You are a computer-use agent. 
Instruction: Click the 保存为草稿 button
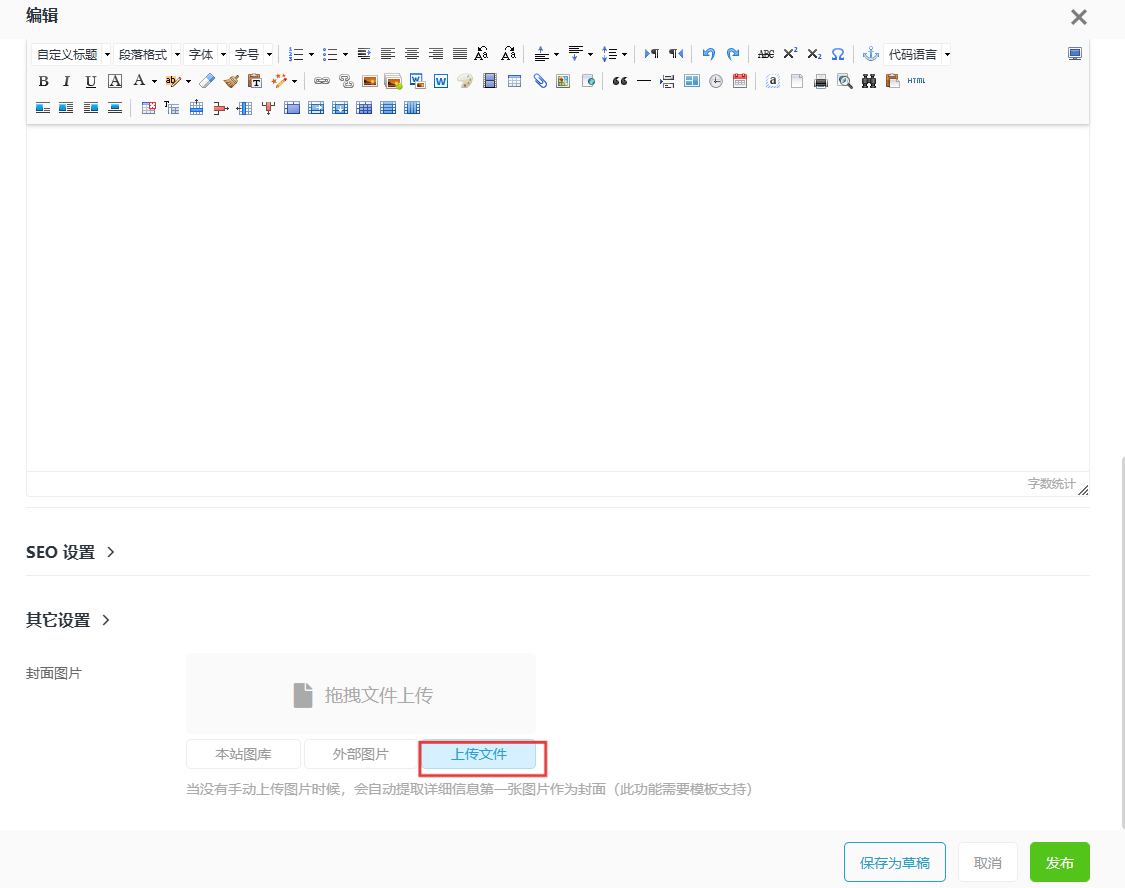tap(894, 862)
